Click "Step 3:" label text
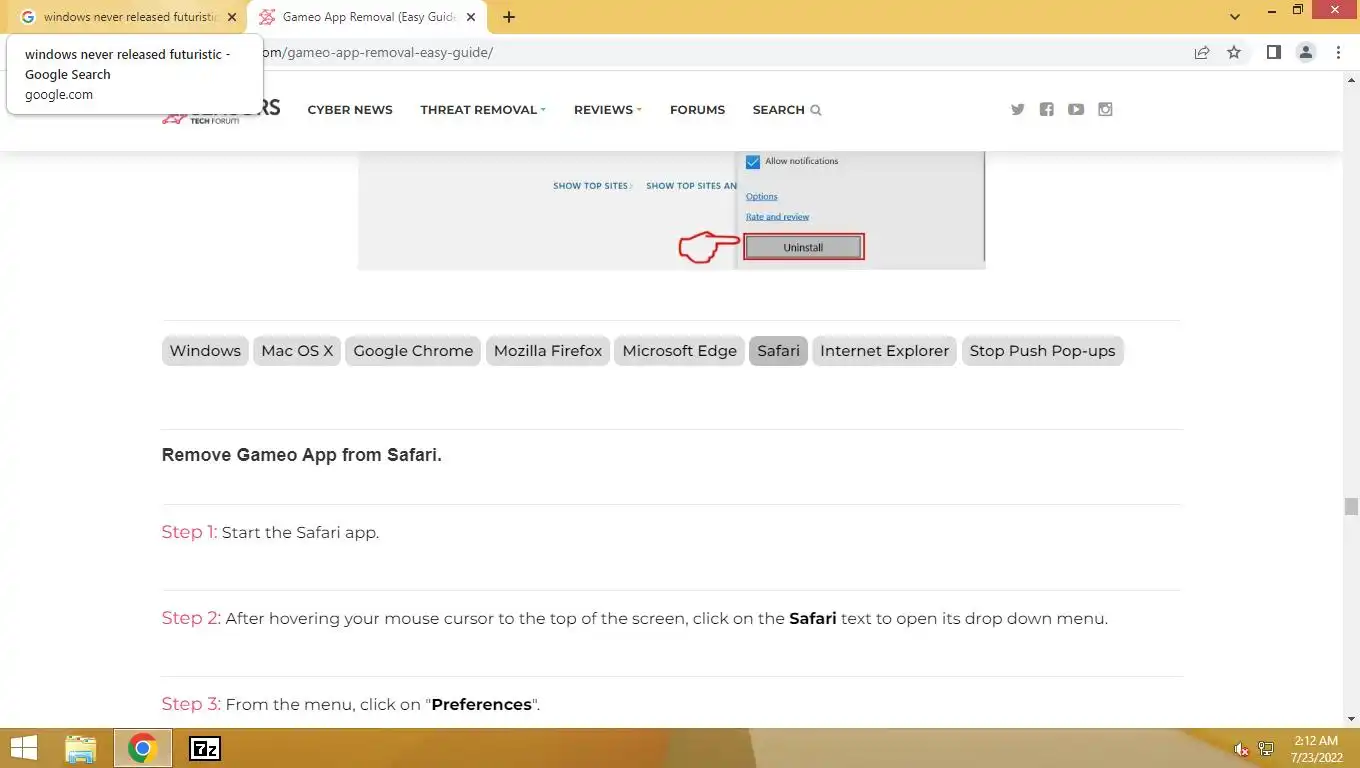1360x768 pixels. pos(191,704)
